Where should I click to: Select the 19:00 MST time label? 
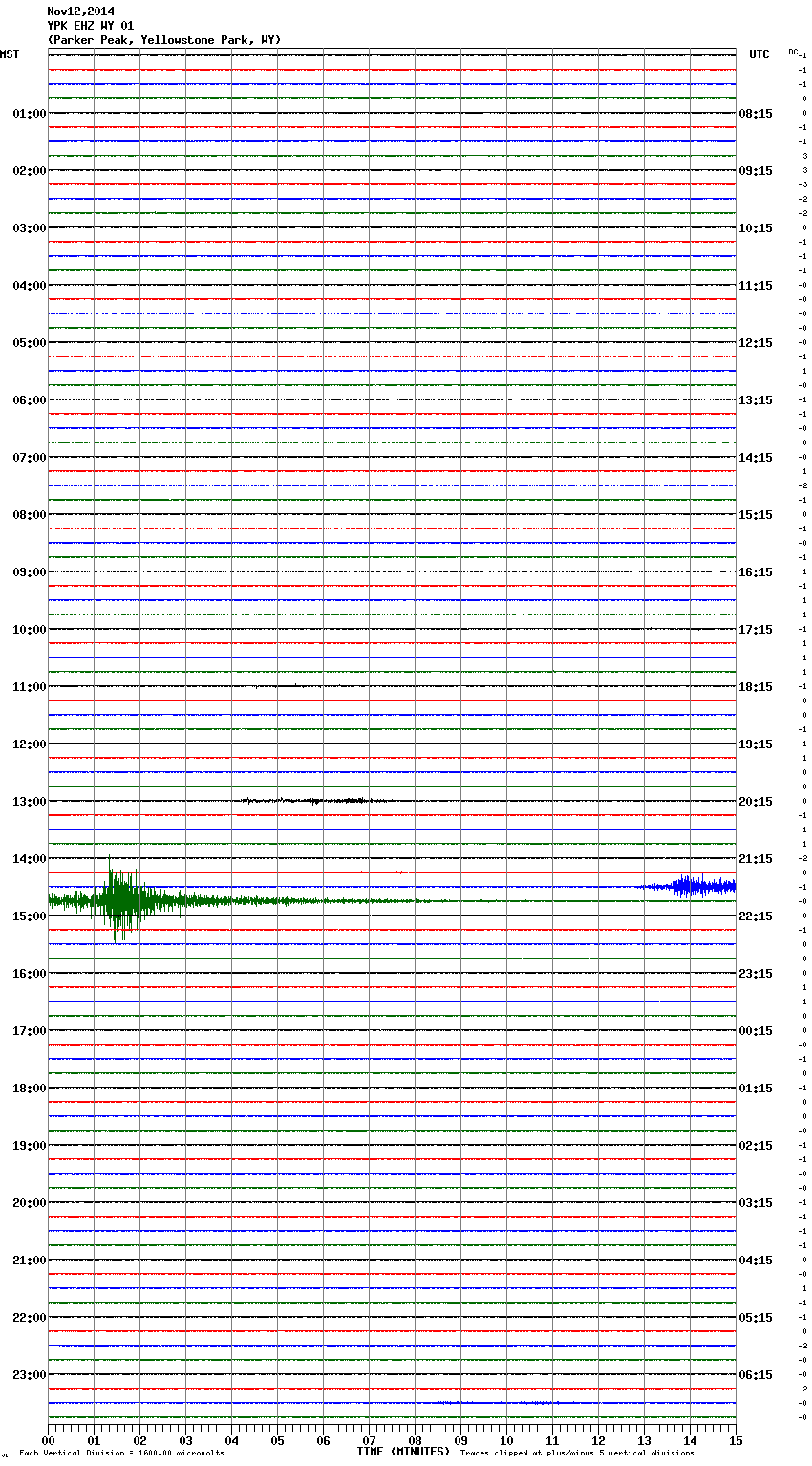point(29,1146)
